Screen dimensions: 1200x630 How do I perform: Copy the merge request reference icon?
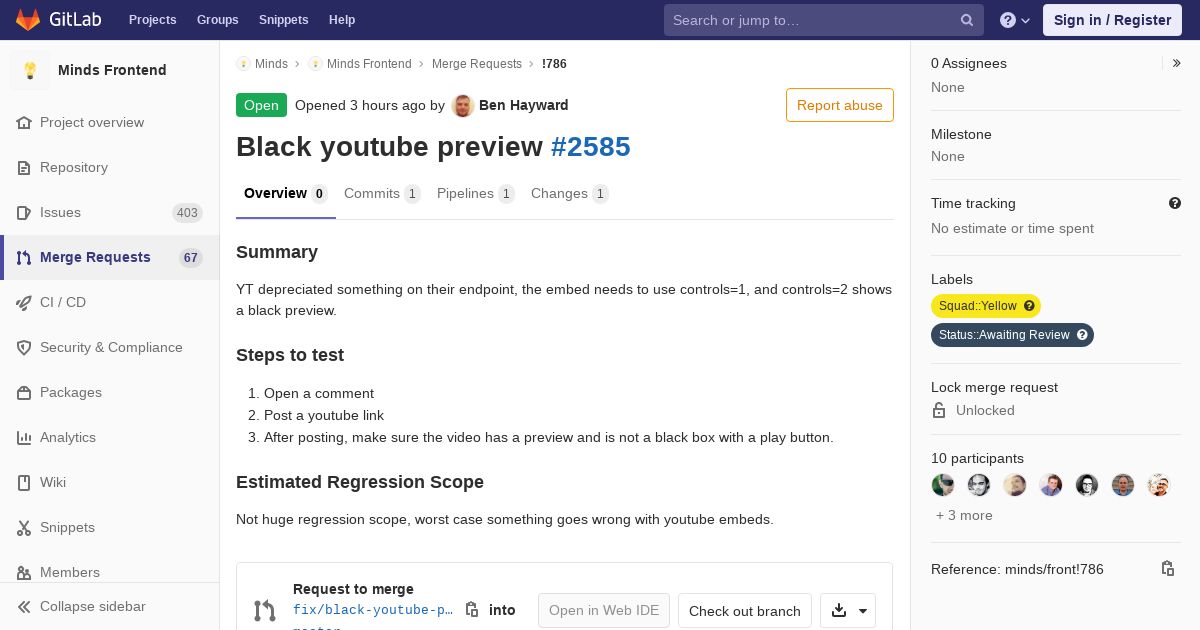pos(1167,569)
